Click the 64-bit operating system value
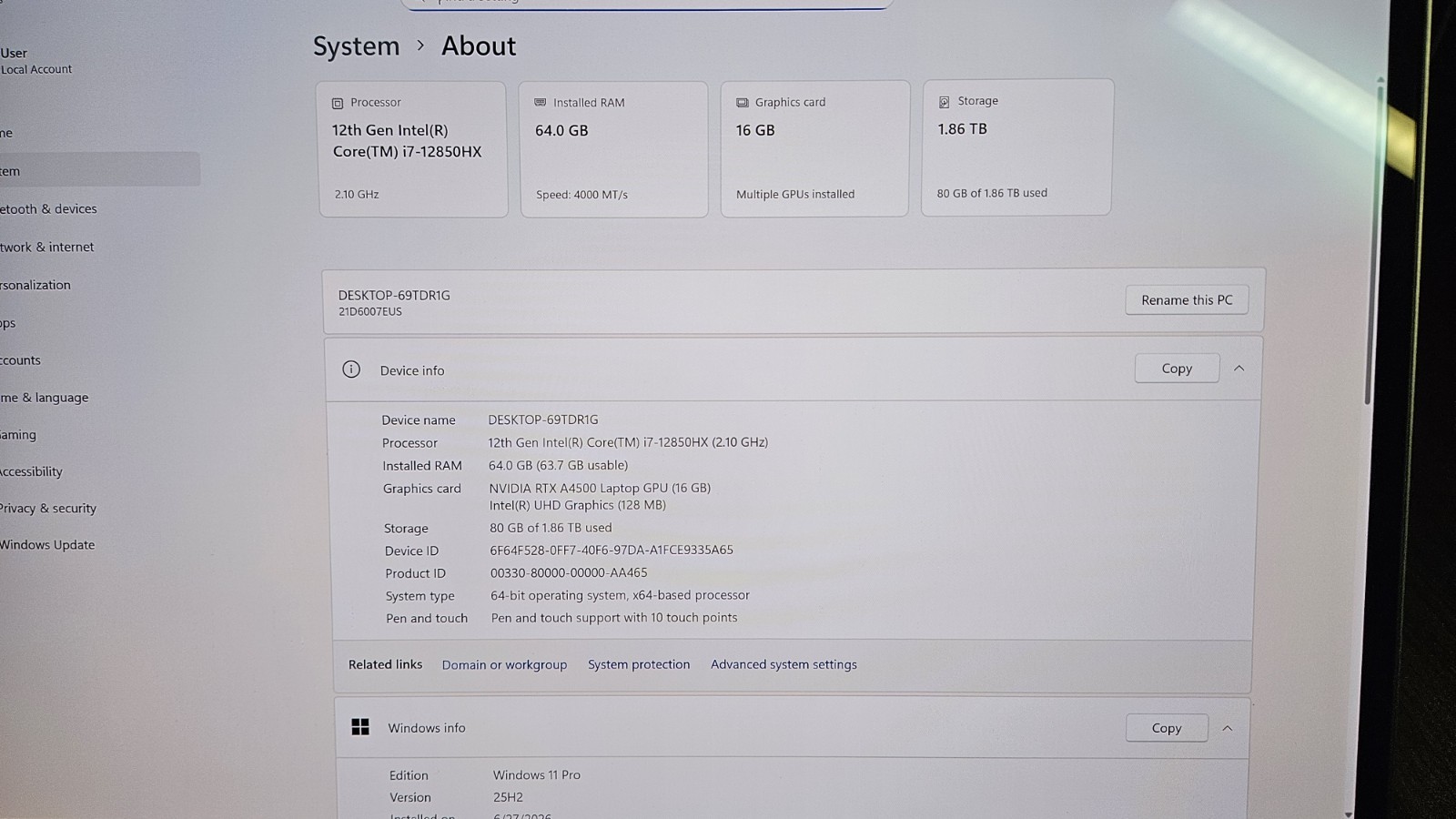 tap(620, 595)
